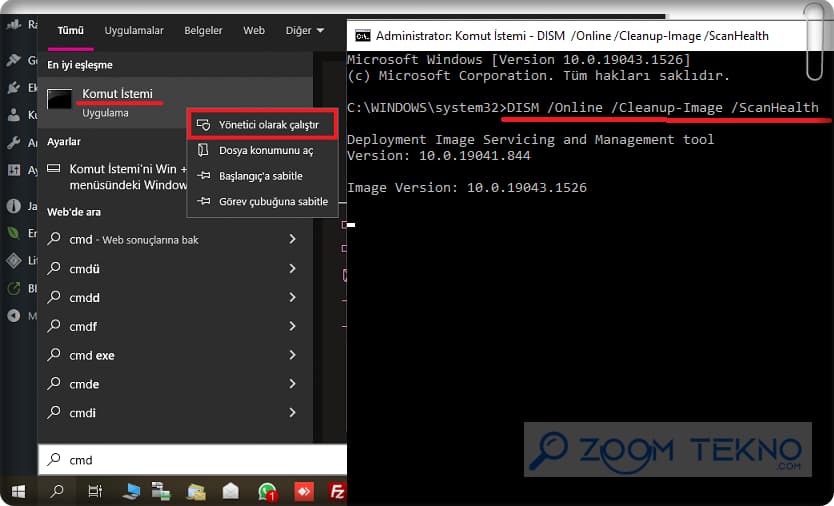Select the cmdi web suggestion text
The height and width of the screenshot is (506, 834).
point(82,413)
